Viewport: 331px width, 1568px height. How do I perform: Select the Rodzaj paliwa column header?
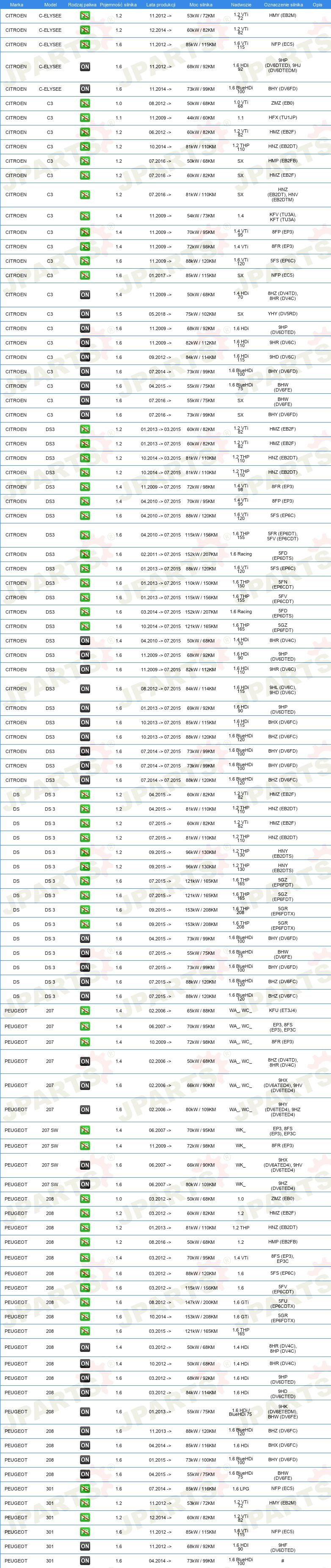(x=82, y=4)
